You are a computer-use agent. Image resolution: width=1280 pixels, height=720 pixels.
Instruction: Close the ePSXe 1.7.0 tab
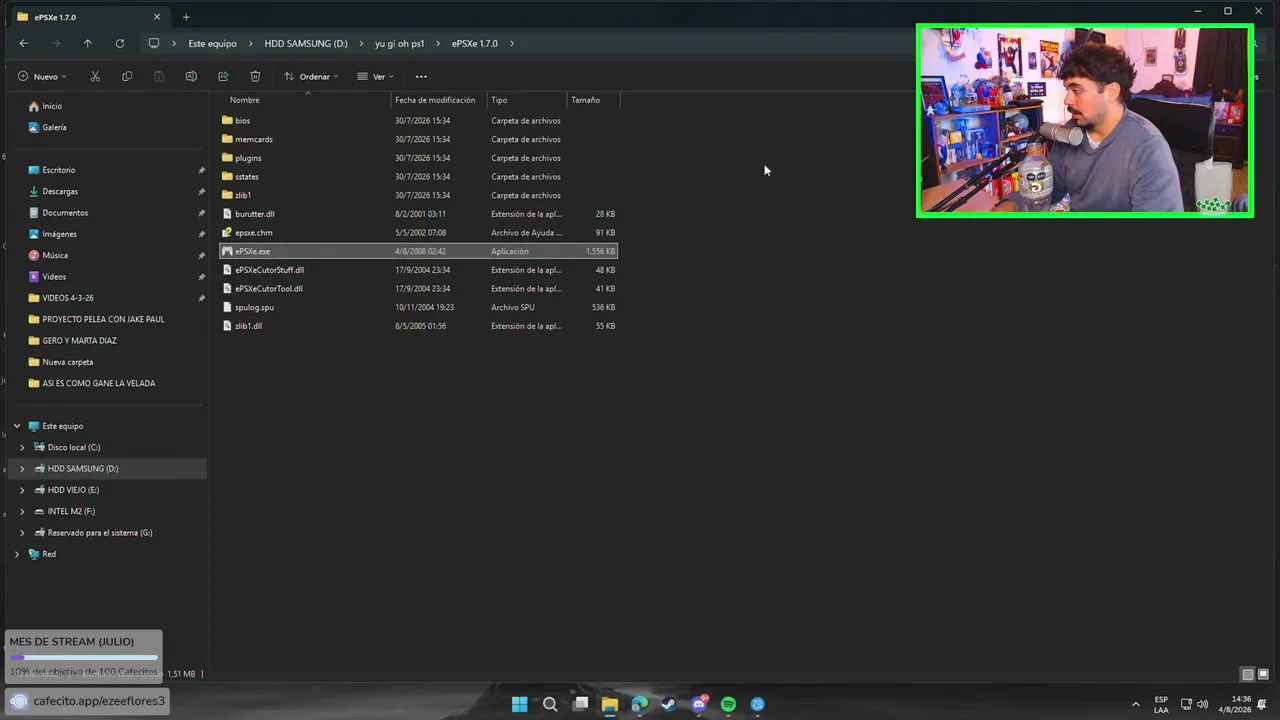[157, 17]
